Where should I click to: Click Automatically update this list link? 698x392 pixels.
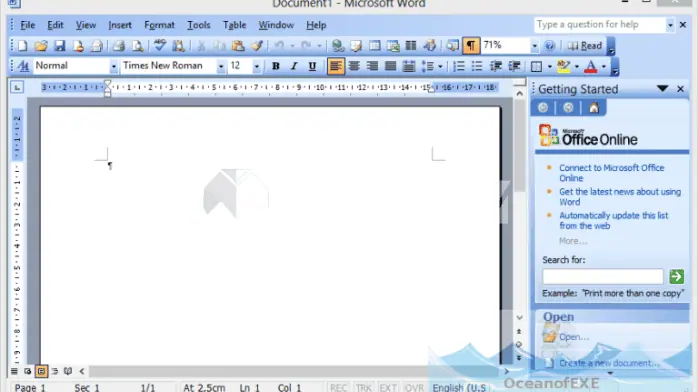[613, 221]
